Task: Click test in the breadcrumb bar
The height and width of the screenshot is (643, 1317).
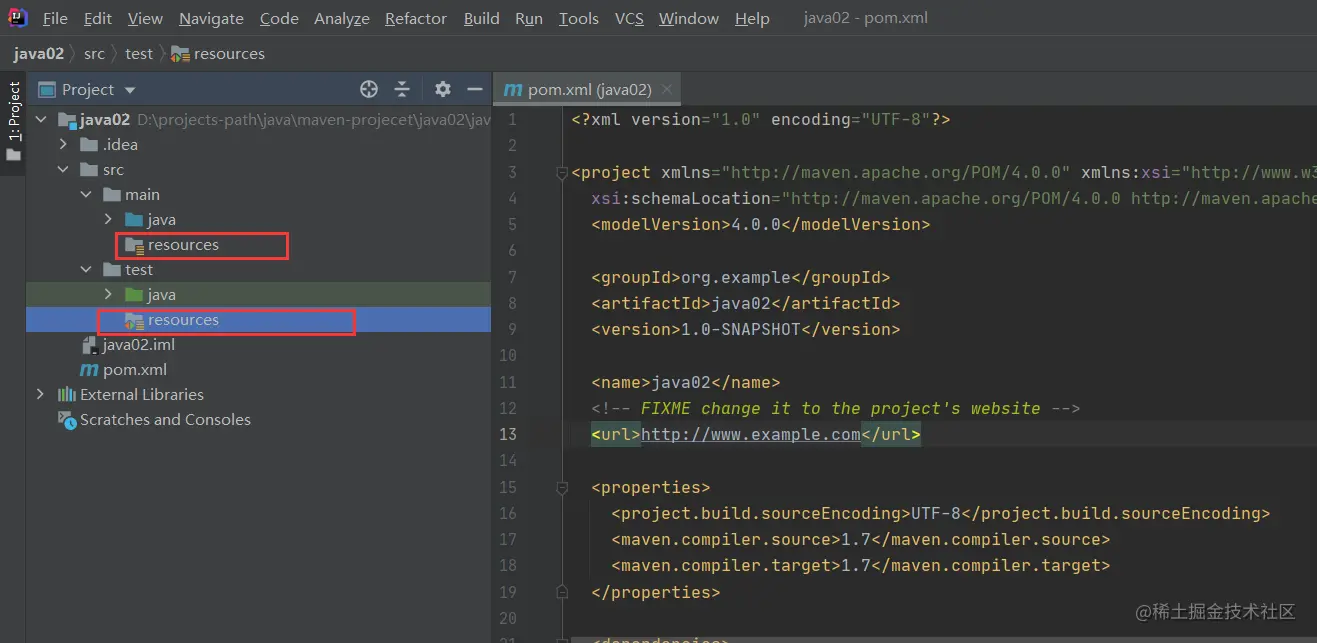Action: tap(139, 54)
